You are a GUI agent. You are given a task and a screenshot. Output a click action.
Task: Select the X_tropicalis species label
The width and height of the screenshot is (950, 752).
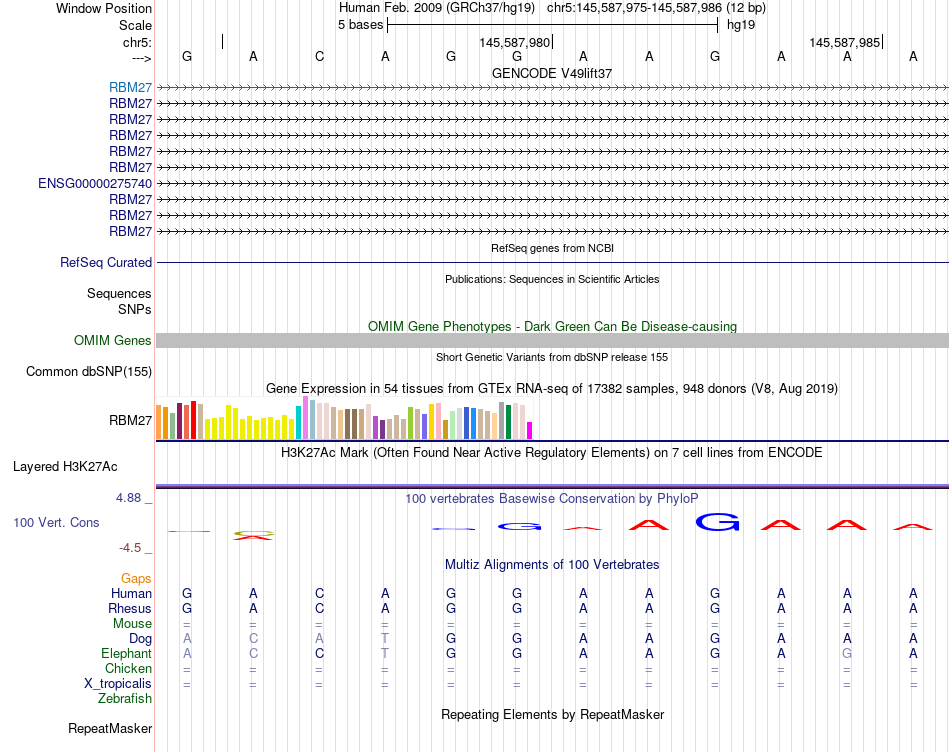point(118,684)
